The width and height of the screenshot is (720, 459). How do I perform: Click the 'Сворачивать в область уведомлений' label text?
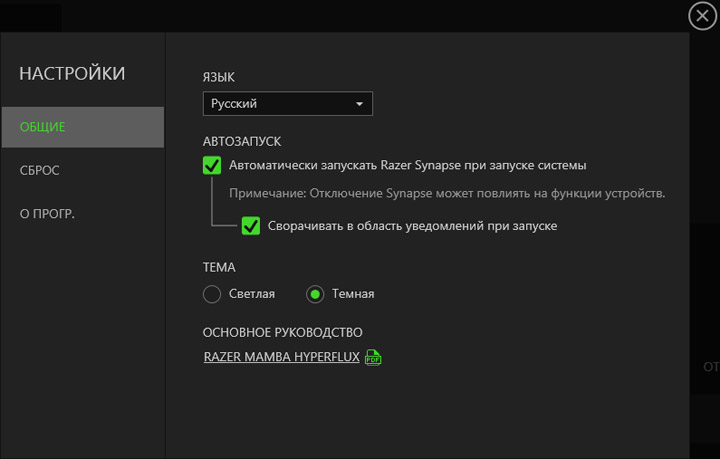tap(412, 226)
